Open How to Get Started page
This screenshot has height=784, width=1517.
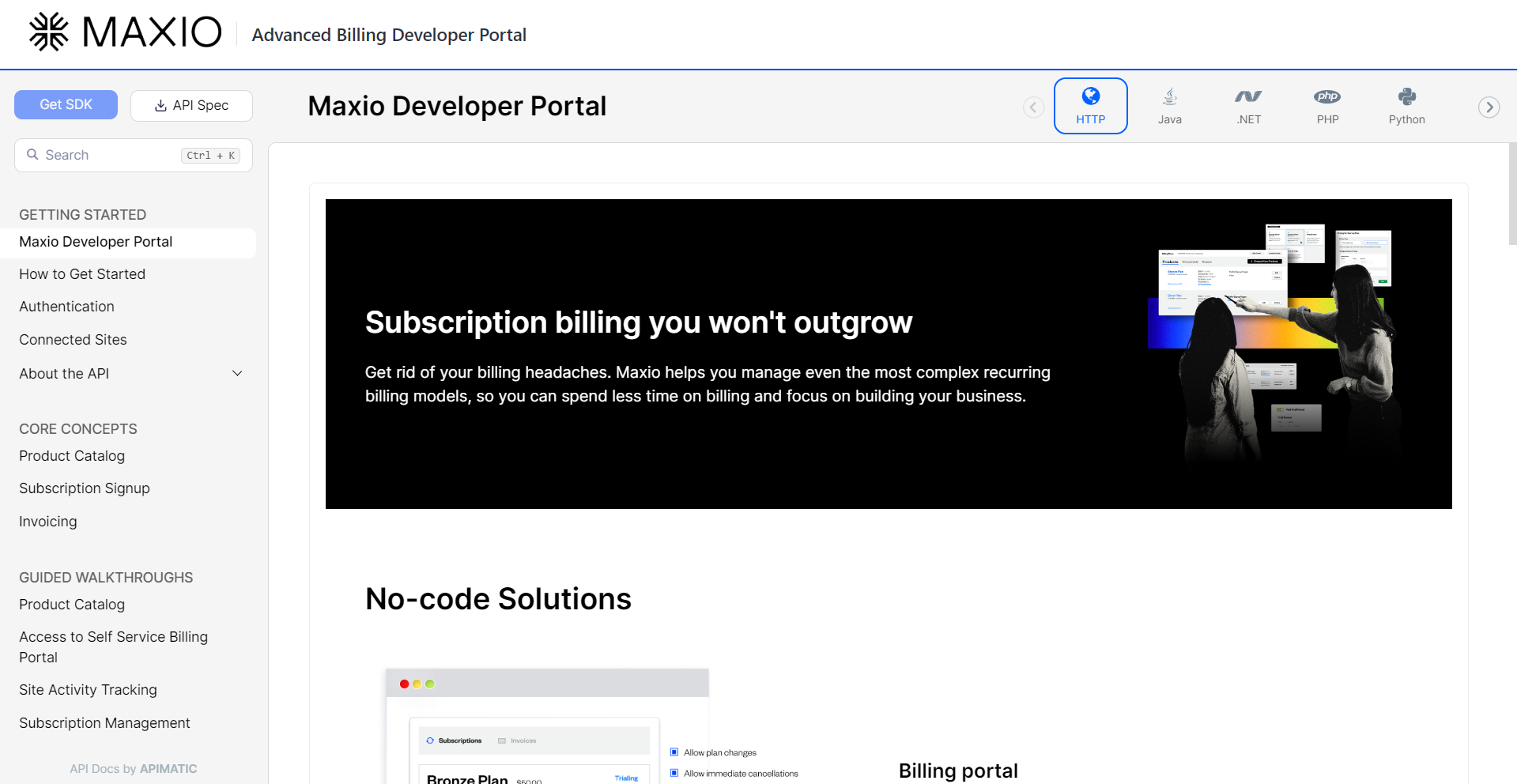tap(82, 274)
